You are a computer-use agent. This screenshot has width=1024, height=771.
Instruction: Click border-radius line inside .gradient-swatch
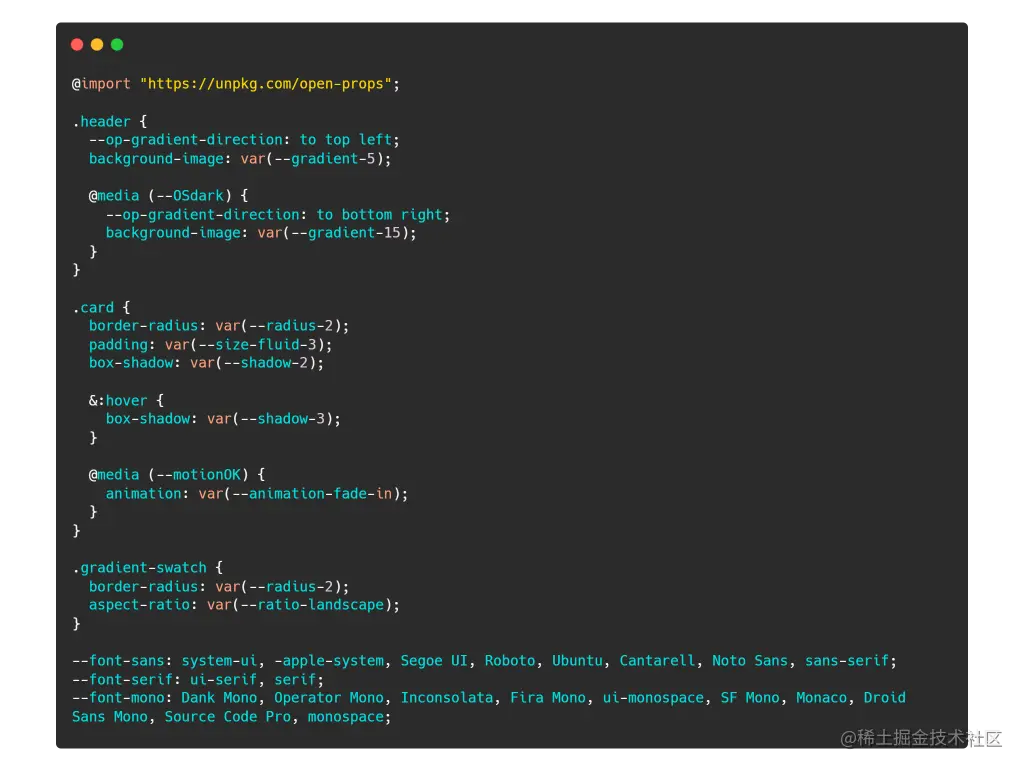[x=219, y=586]
